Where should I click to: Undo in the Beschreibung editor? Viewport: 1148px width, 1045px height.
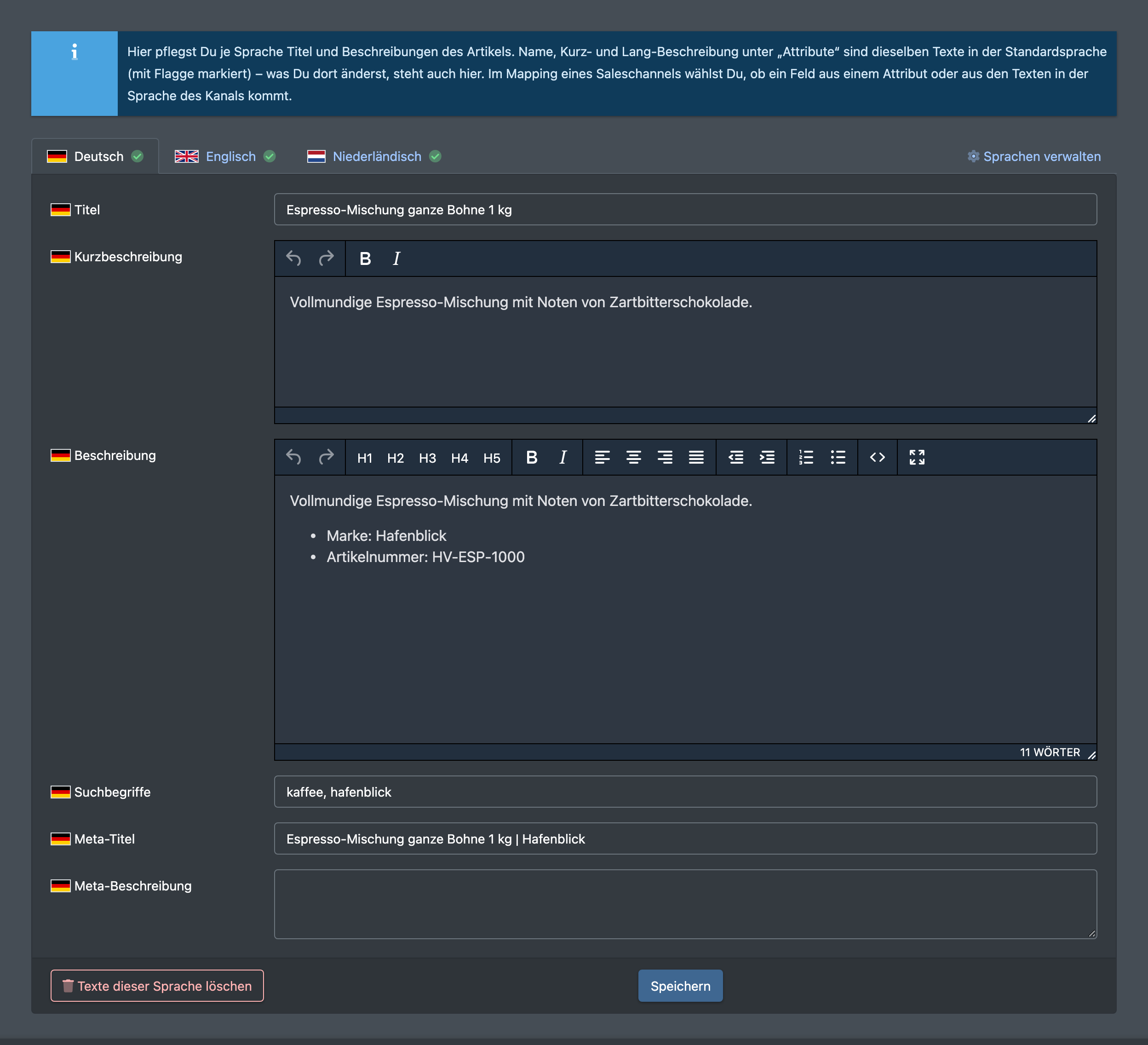coord(294,457)
